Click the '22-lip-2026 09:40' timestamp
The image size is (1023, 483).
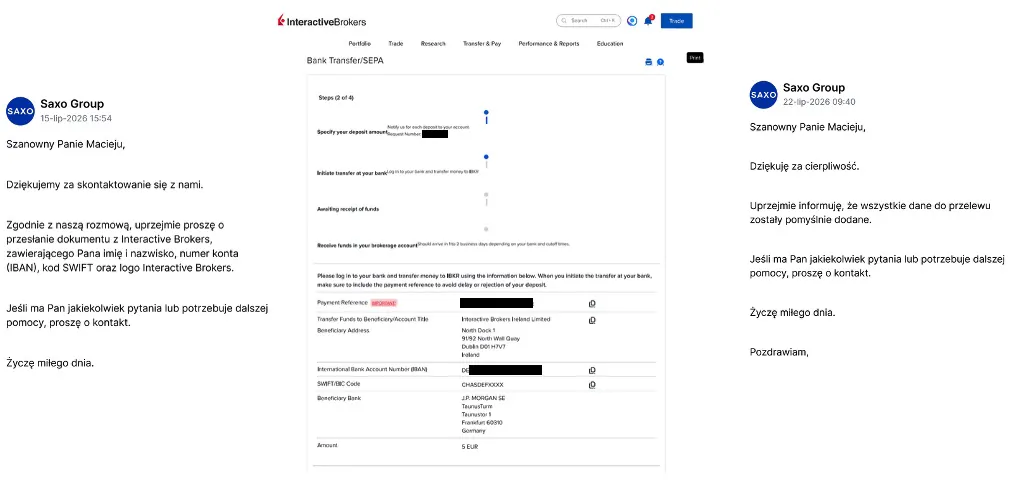pos(819,102)
